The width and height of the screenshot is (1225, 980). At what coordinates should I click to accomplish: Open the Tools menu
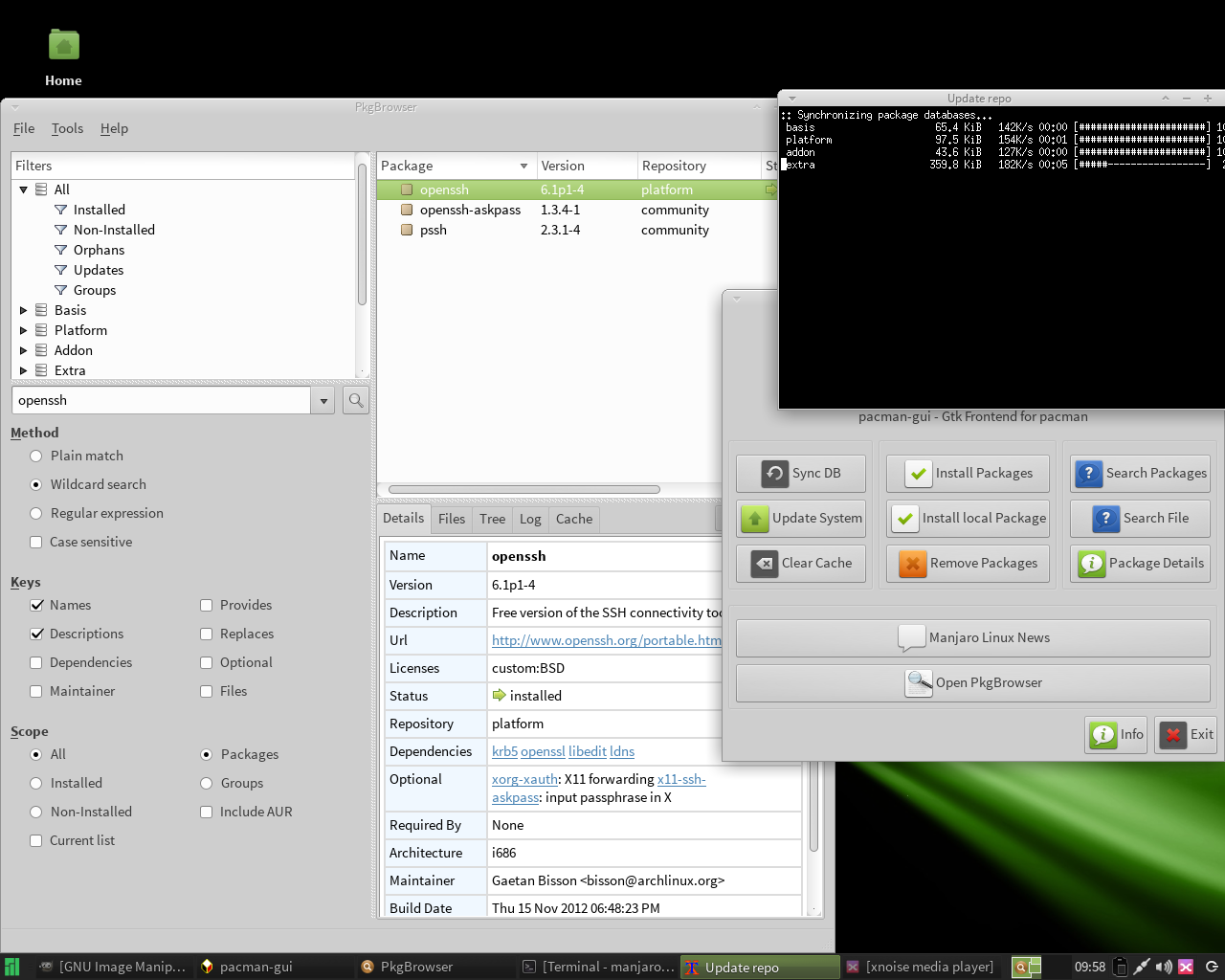[x=67, y=128]
